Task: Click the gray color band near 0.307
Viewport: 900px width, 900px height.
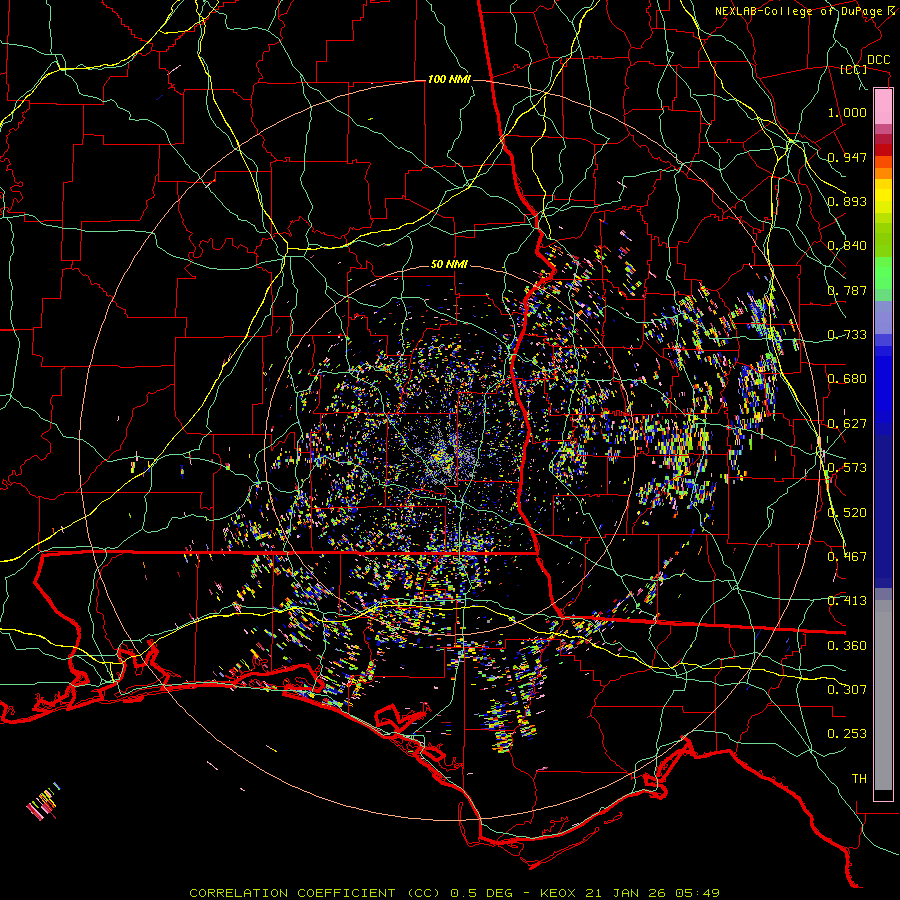Action: (x=883, y=695)
